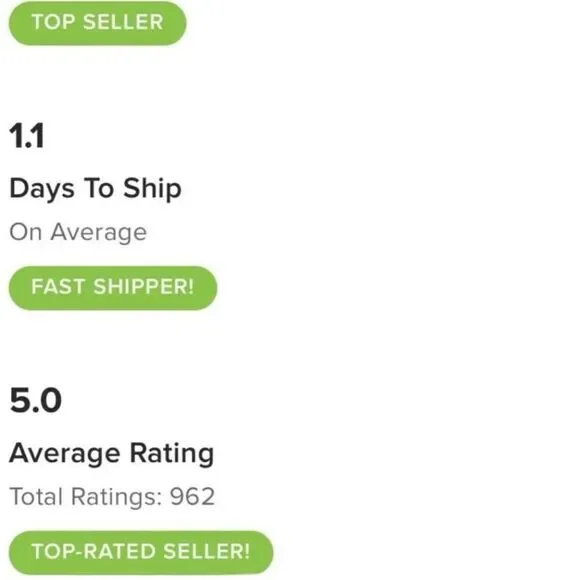Click the 5.0 rating number
This screenshot has height=580, width=580.
[x=36, y=400]
